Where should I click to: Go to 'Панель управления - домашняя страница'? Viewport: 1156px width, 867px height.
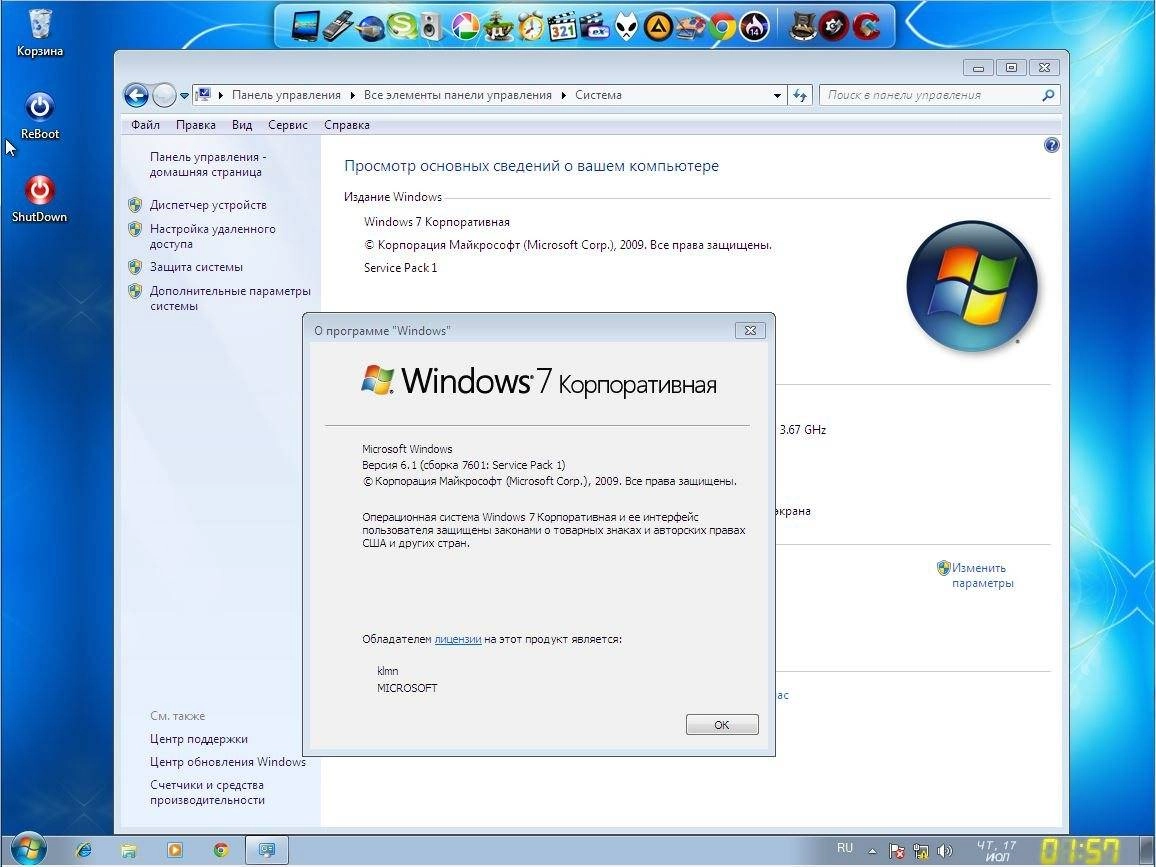(208, 164)
